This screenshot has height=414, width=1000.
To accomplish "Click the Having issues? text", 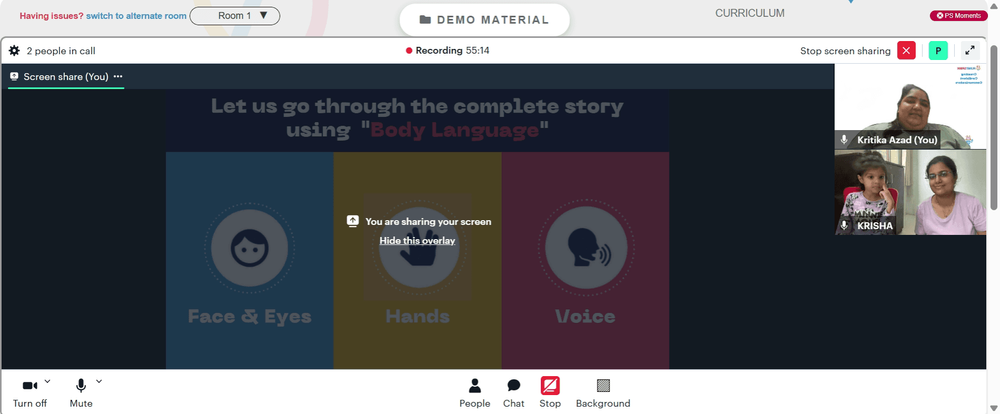I will [51, 16].
